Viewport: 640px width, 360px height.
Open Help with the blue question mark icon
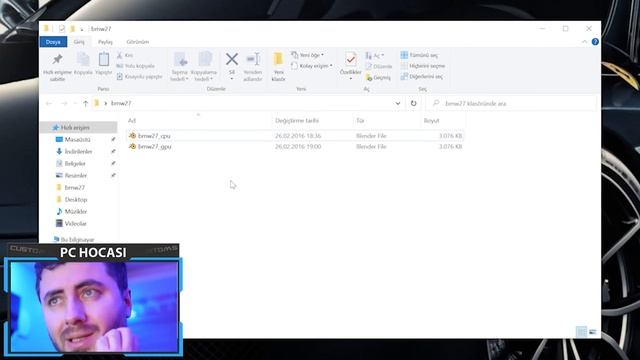[595, 42]
